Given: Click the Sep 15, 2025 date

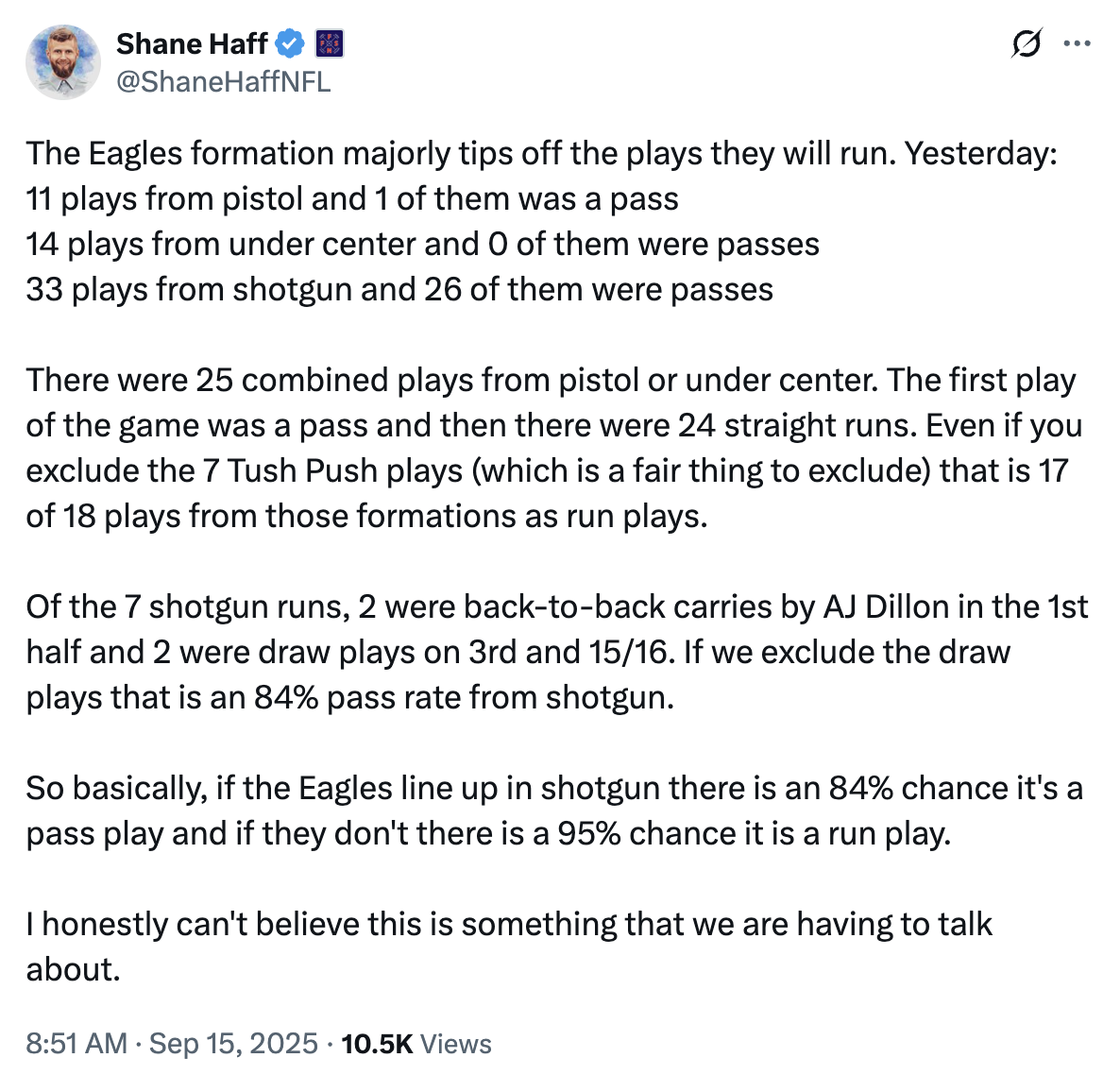Looking at the screenshot, I should [x=233, y=1044].
